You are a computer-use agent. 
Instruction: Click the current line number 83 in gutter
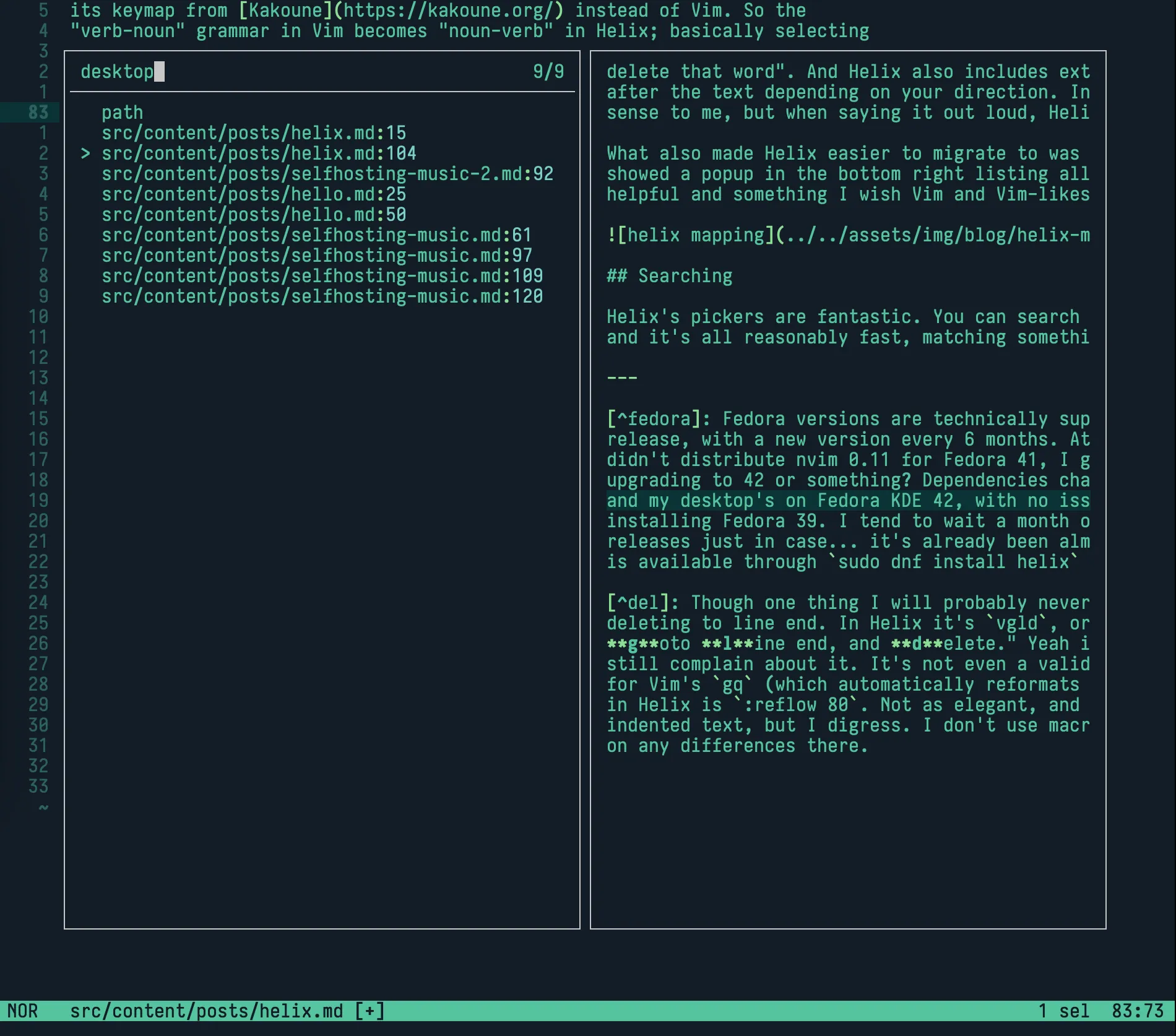click(38, 113)
